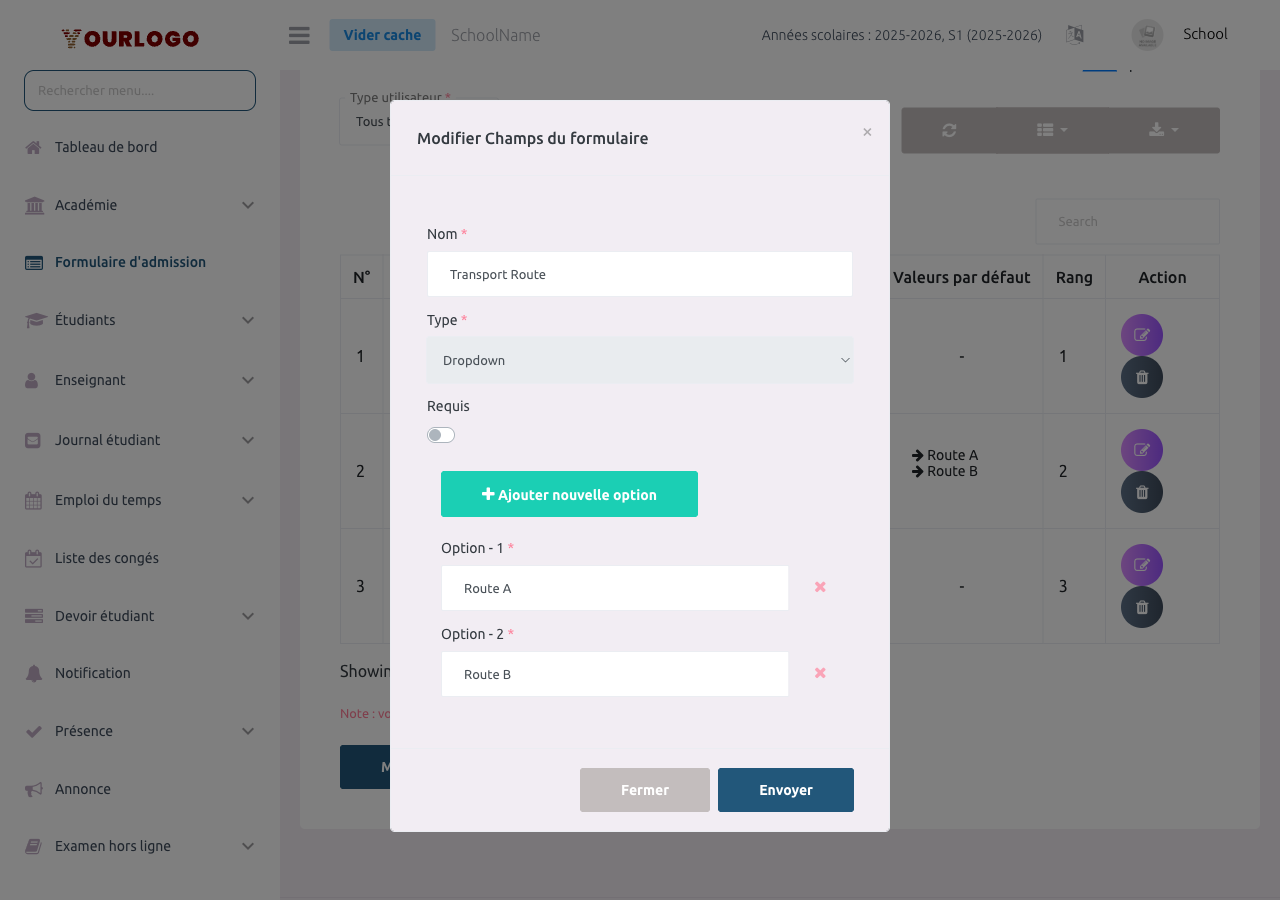Click the refresh table icon

click(x=948, y=130)
